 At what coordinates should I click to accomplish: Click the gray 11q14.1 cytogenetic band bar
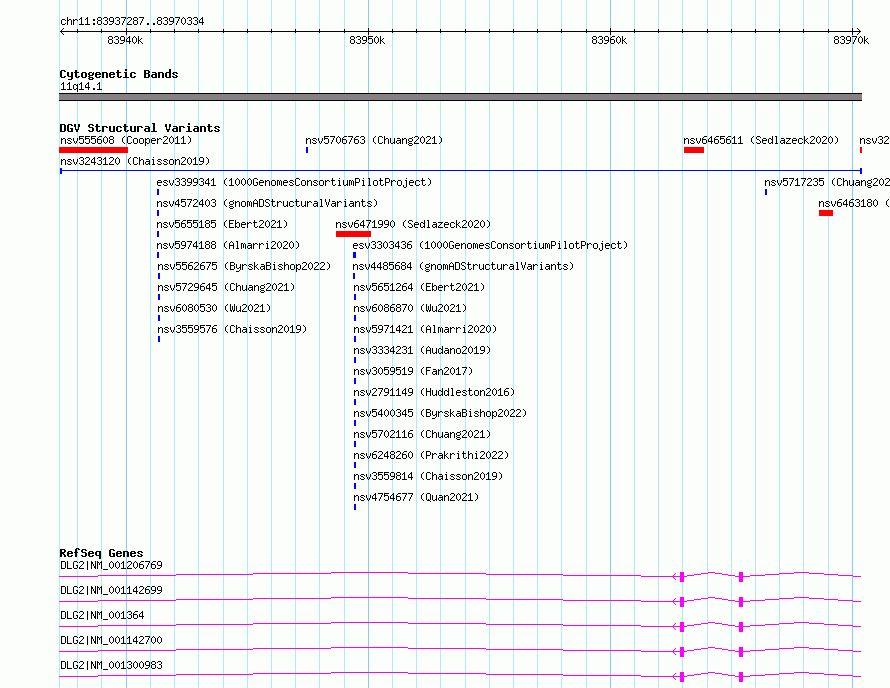(460, 97)
